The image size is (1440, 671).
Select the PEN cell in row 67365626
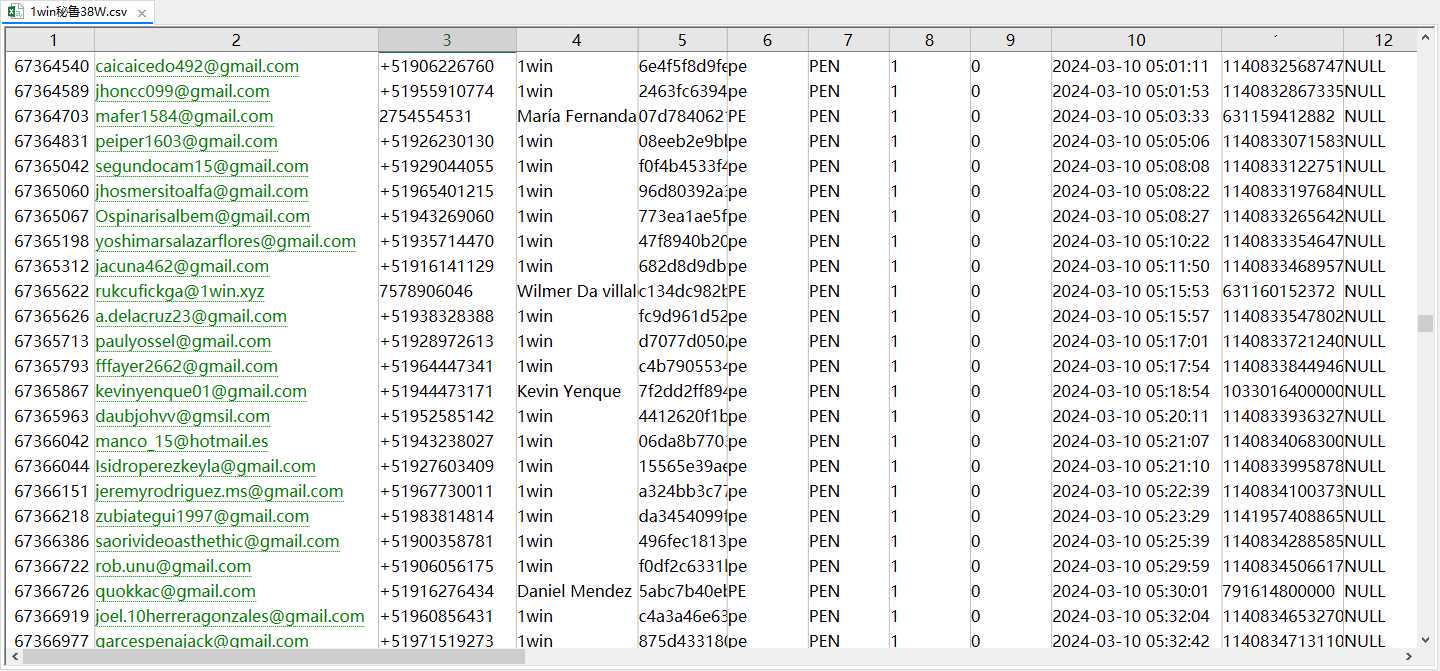pyautogui.click(x=848, y=316)
